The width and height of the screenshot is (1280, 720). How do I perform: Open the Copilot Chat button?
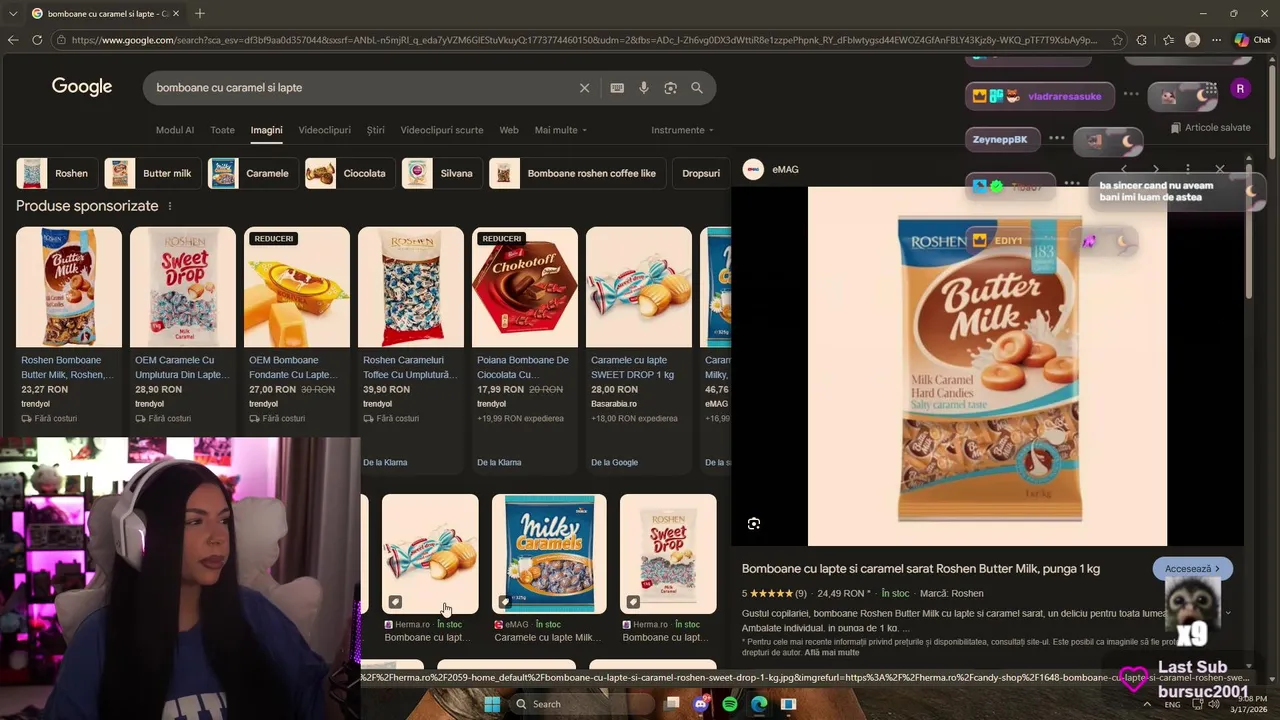tap(1253, 40)
